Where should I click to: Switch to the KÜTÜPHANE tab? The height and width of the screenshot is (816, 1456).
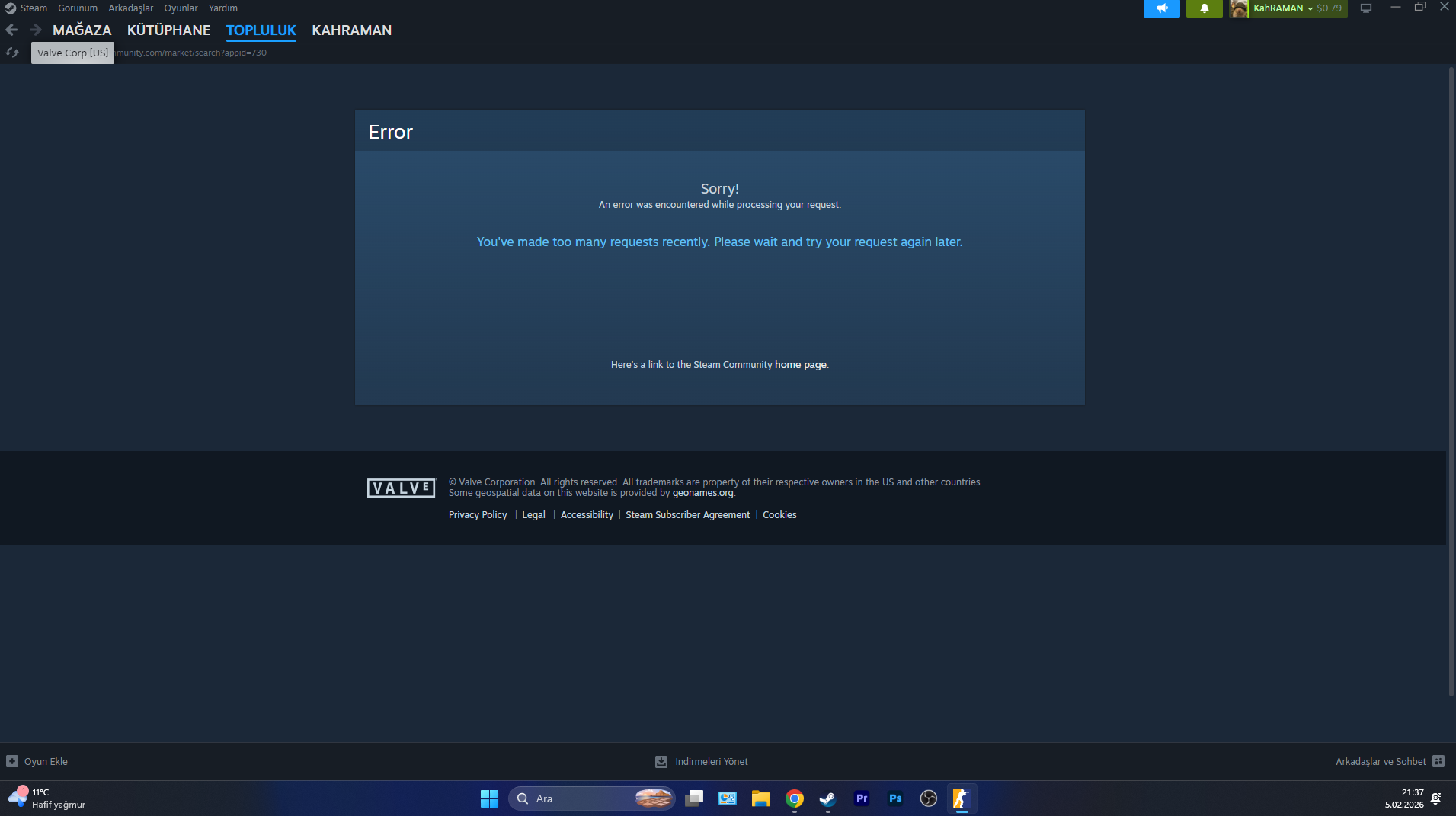coord(169,30)
